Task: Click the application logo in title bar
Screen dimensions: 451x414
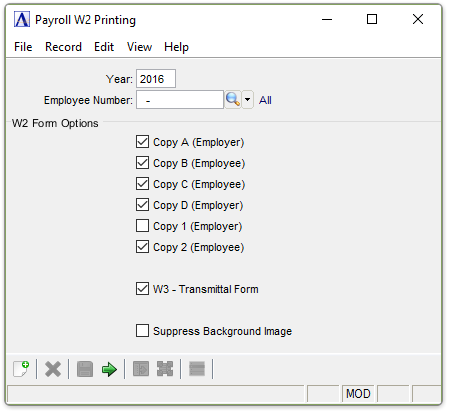Action: click(x=22, y=20)
